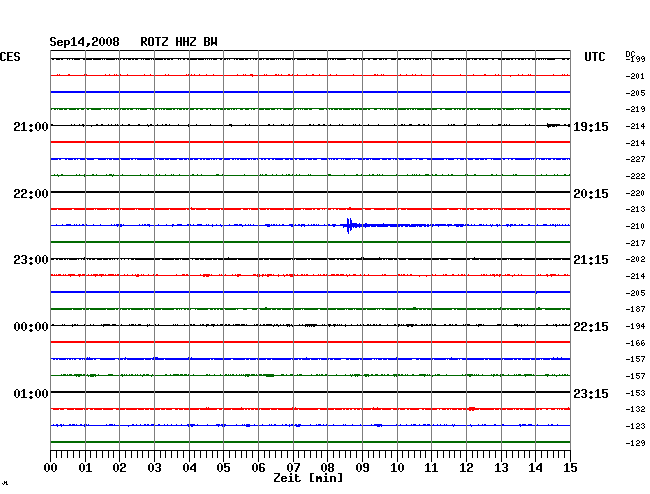The height and width of the screenshot is (494, 650).
Task: Click minute tick label "03"
Action: tap(154, 468)
